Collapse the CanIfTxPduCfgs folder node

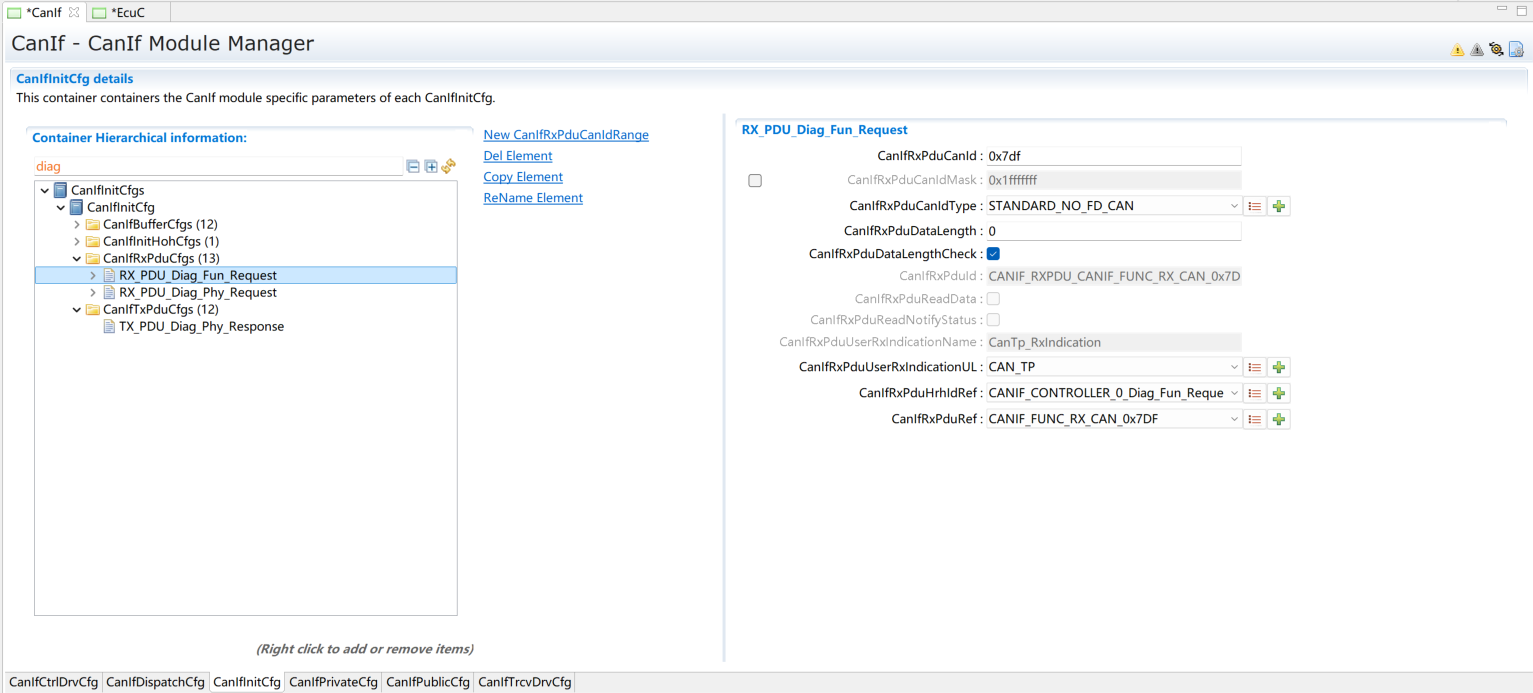point(77,310)
